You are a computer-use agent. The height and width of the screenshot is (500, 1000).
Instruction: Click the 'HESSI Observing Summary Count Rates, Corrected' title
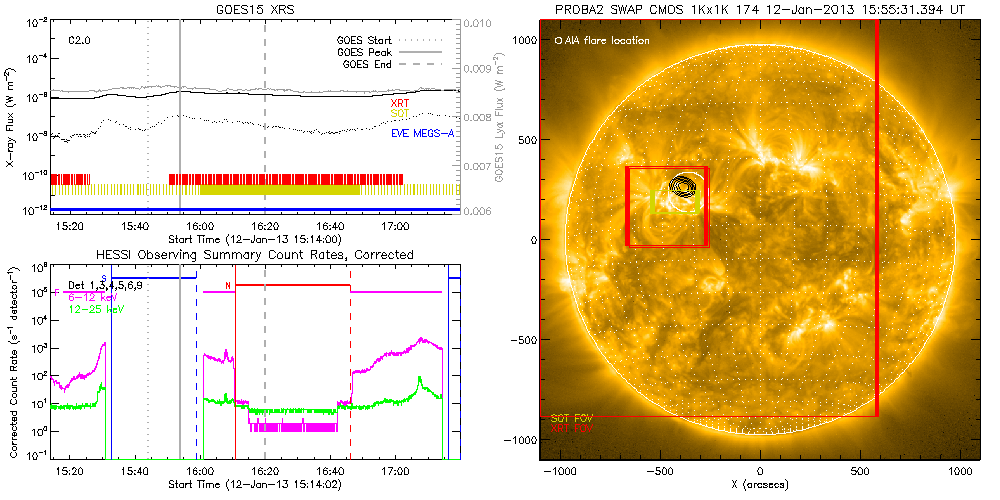(x=255, y=255)
